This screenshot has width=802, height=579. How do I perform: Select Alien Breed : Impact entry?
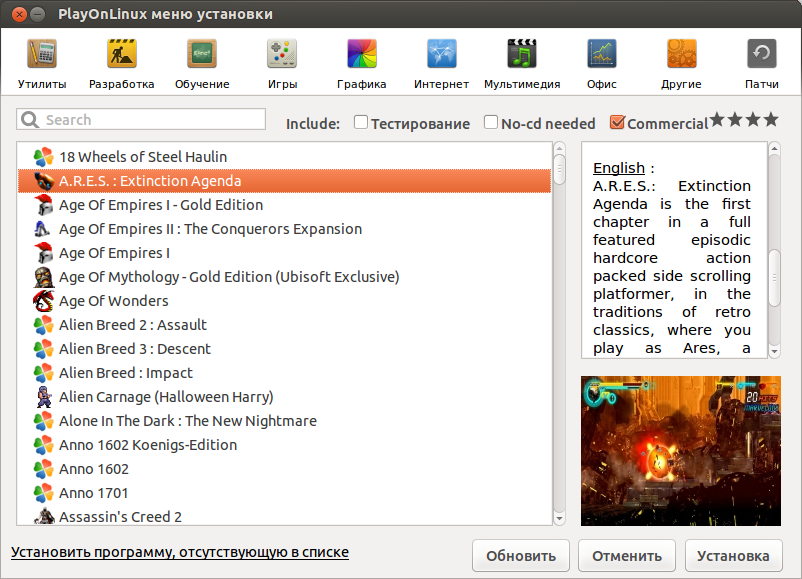[284, 373]
